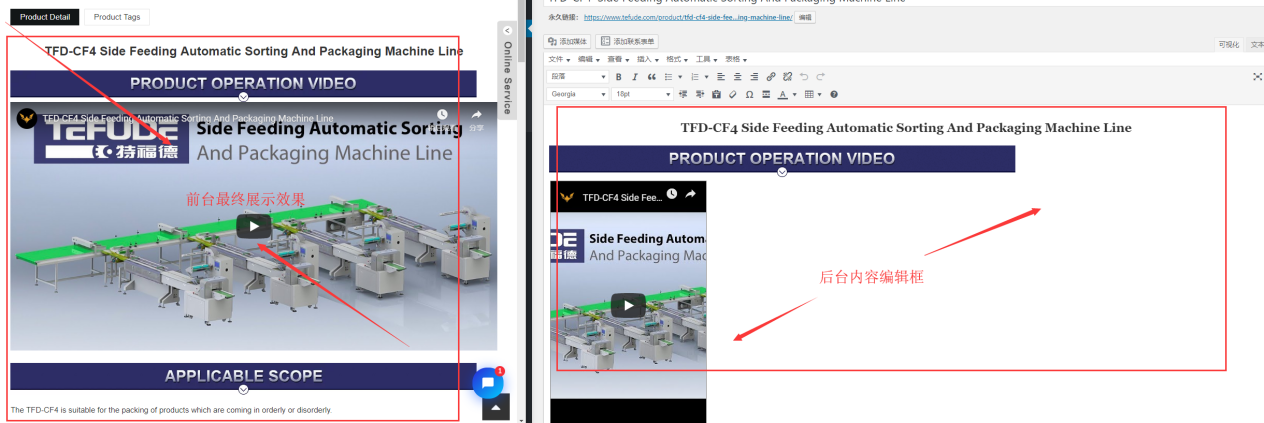Open the blue chat bubble widget
Viewport: 1264px width, 423px height.
tap(487, 383)
